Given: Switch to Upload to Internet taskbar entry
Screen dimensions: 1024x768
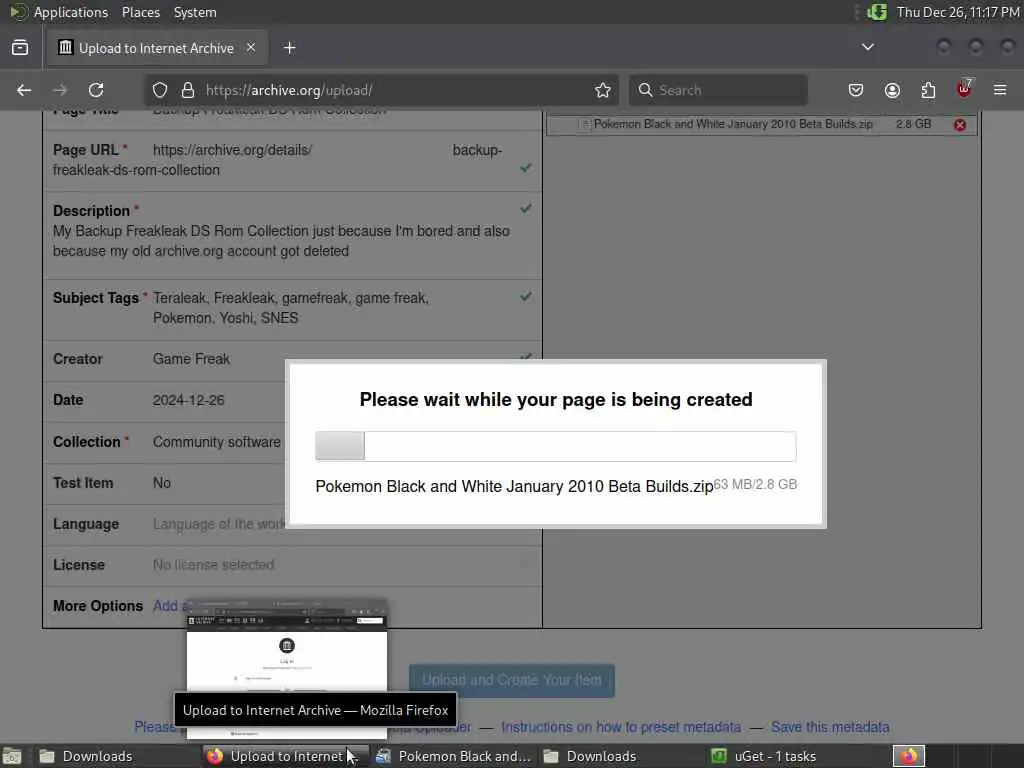Looking at the screenshot, I should [286, 756].
